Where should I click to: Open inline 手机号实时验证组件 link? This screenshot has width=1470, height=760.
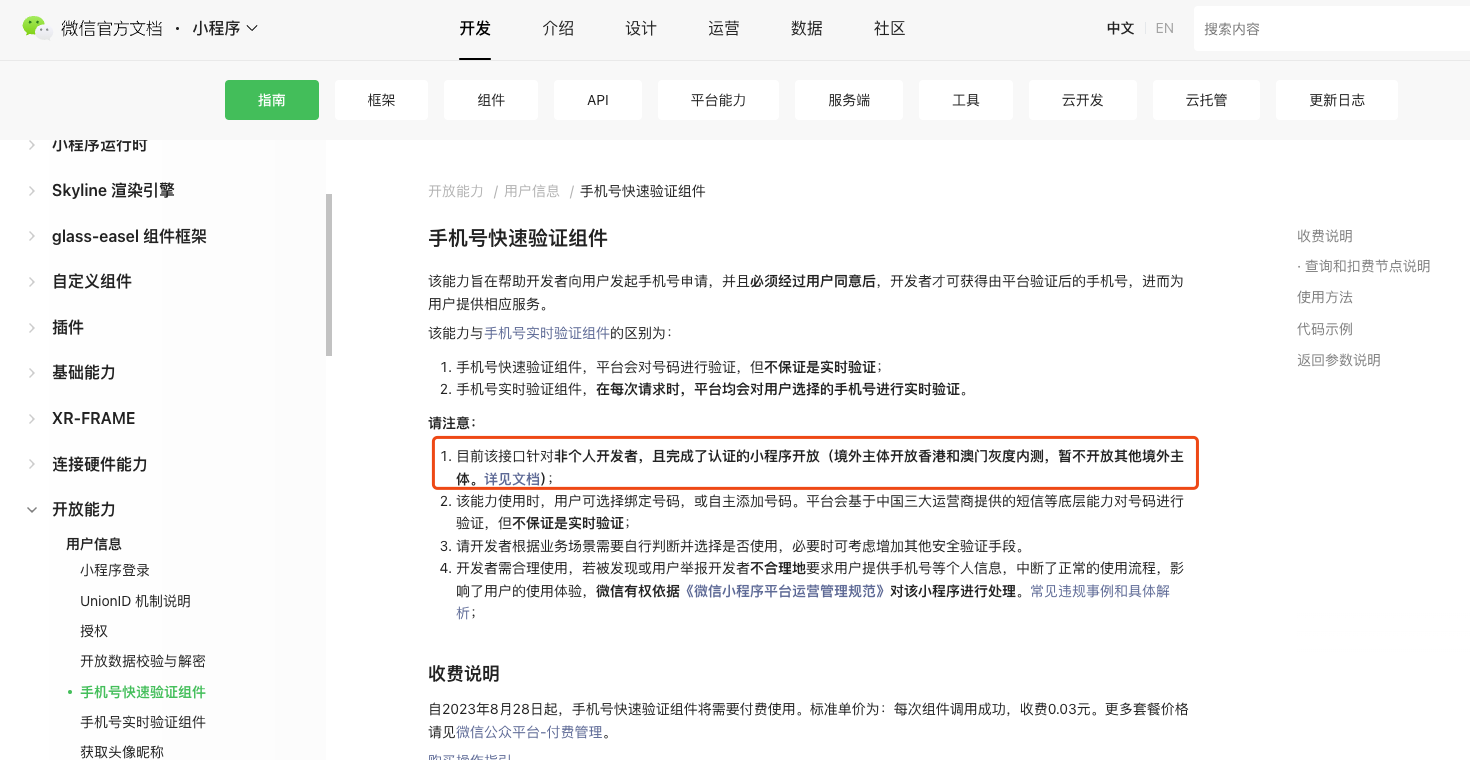coord(547,332)
